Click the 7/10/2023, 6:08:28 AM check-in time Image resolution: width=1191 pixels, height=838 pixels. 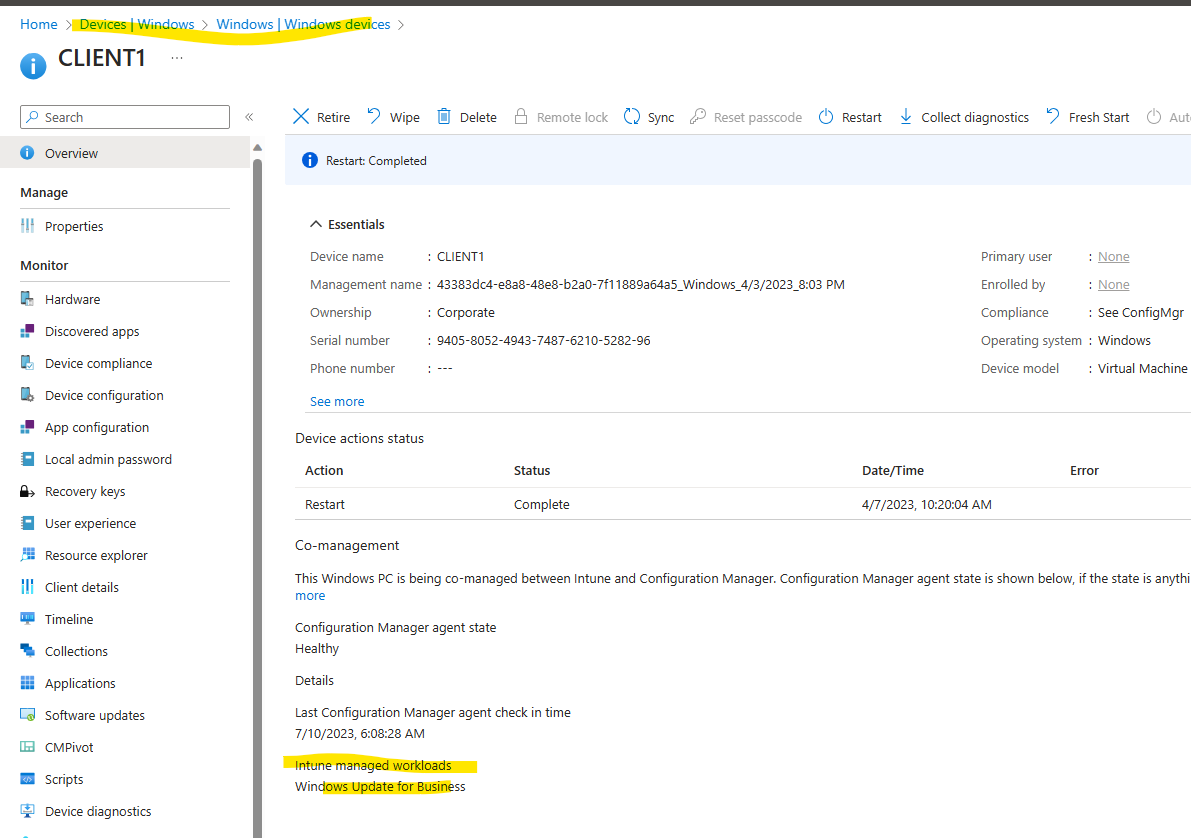click(360, 733)
